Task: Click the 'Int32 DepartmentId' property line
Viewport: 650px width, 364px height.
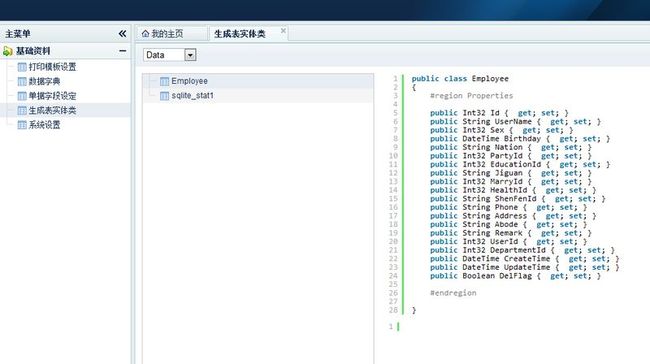Action: (522, 250)
